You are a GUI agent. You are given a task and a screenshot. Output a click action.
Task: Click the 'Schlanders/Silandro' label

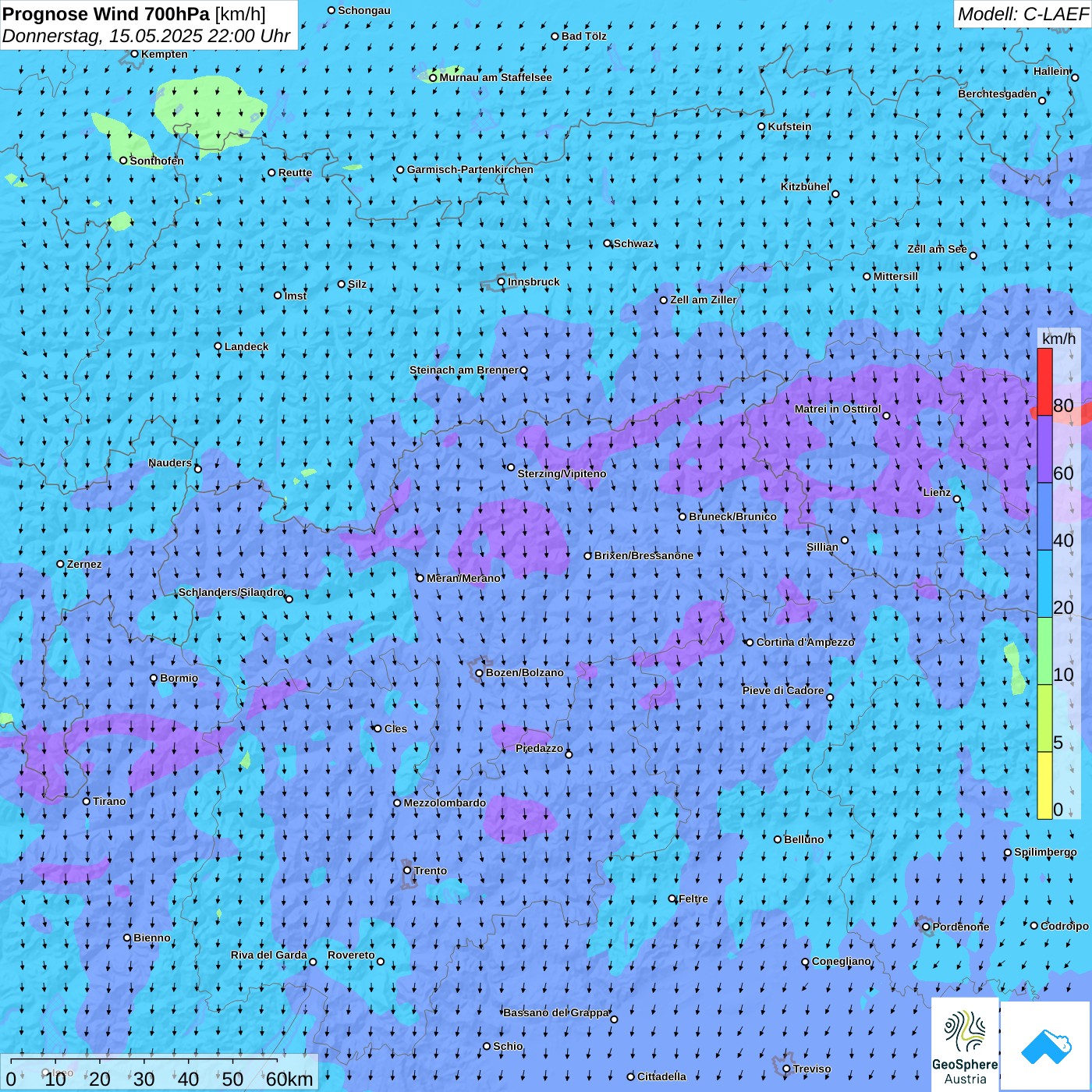tap(231, 592)
